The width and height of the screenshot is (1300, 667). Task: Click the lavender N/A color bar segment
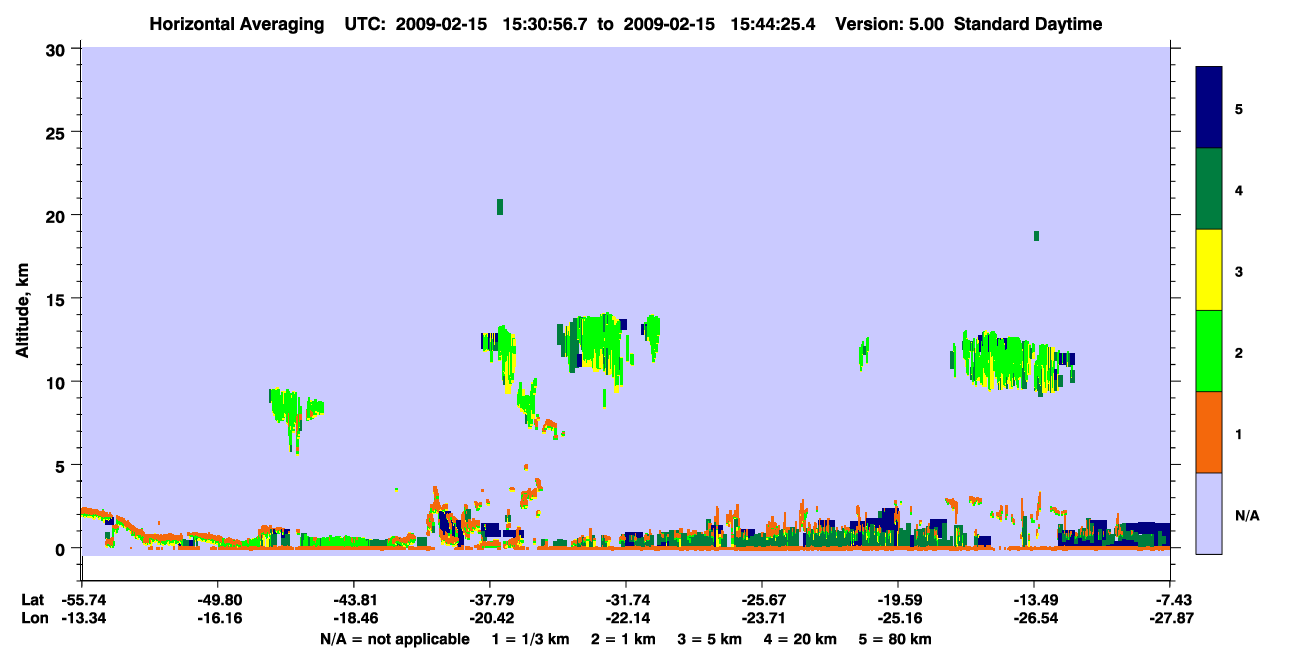click(1209, 513)
